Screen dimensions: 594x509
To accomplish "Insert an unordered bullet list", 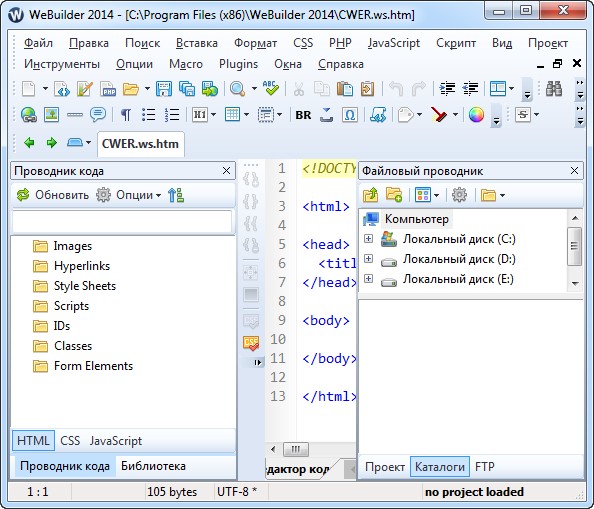I will tap(148, 114).
